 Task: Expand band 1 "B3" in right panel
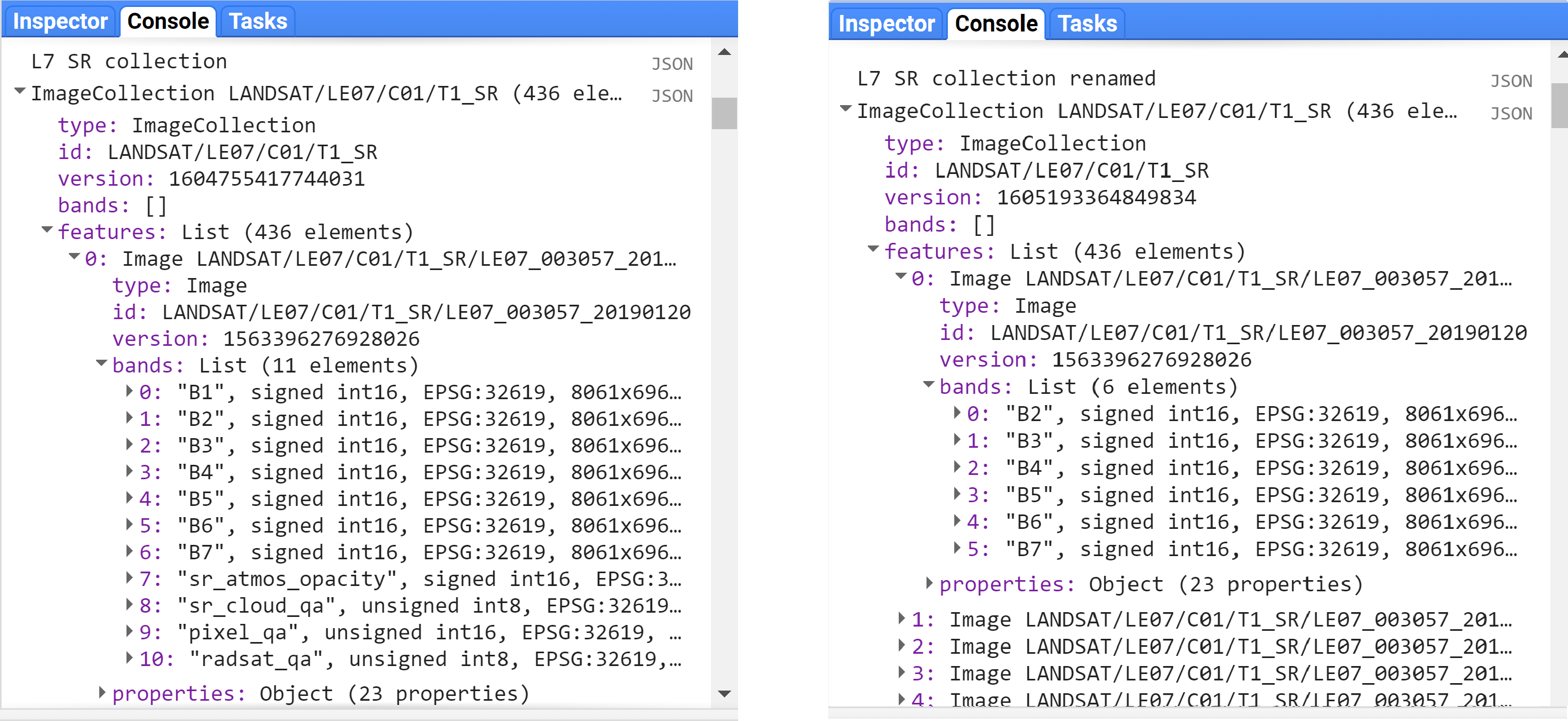pos(957,439)
